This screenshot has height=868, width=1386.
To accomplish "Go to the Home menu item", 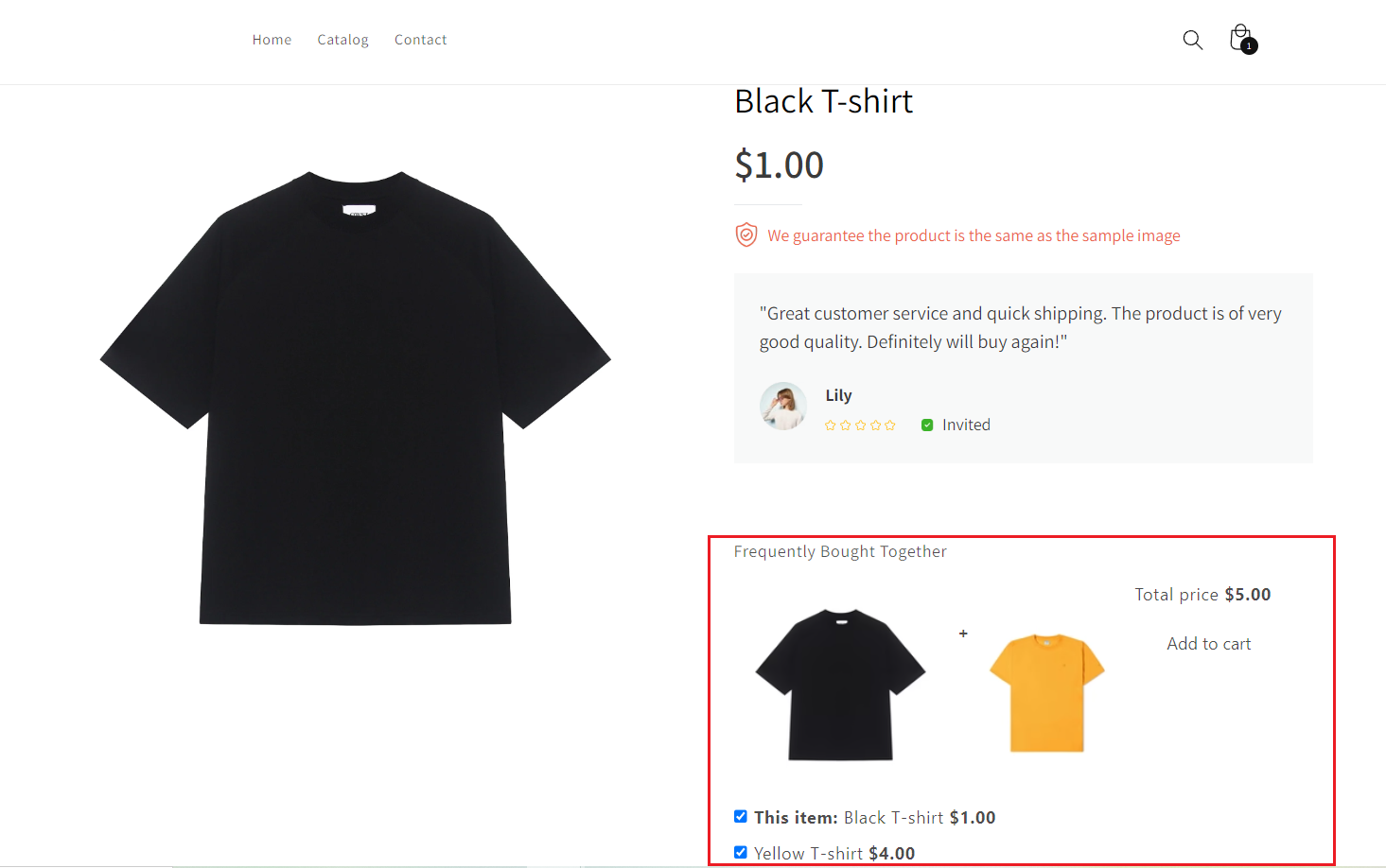I will tap(272, 40).
